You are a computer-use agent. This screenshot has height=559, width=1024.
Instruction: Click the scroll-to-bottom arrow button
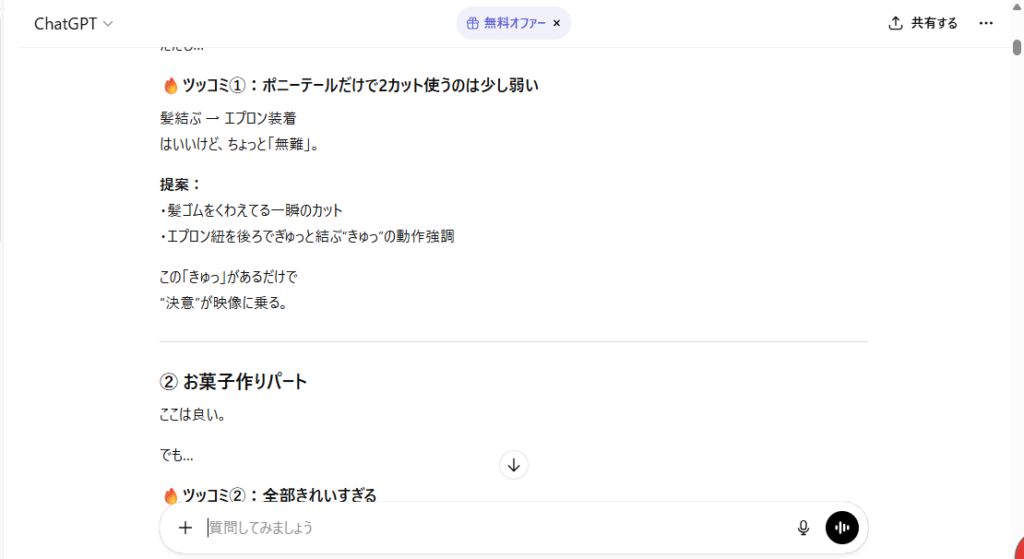(513, 464)
